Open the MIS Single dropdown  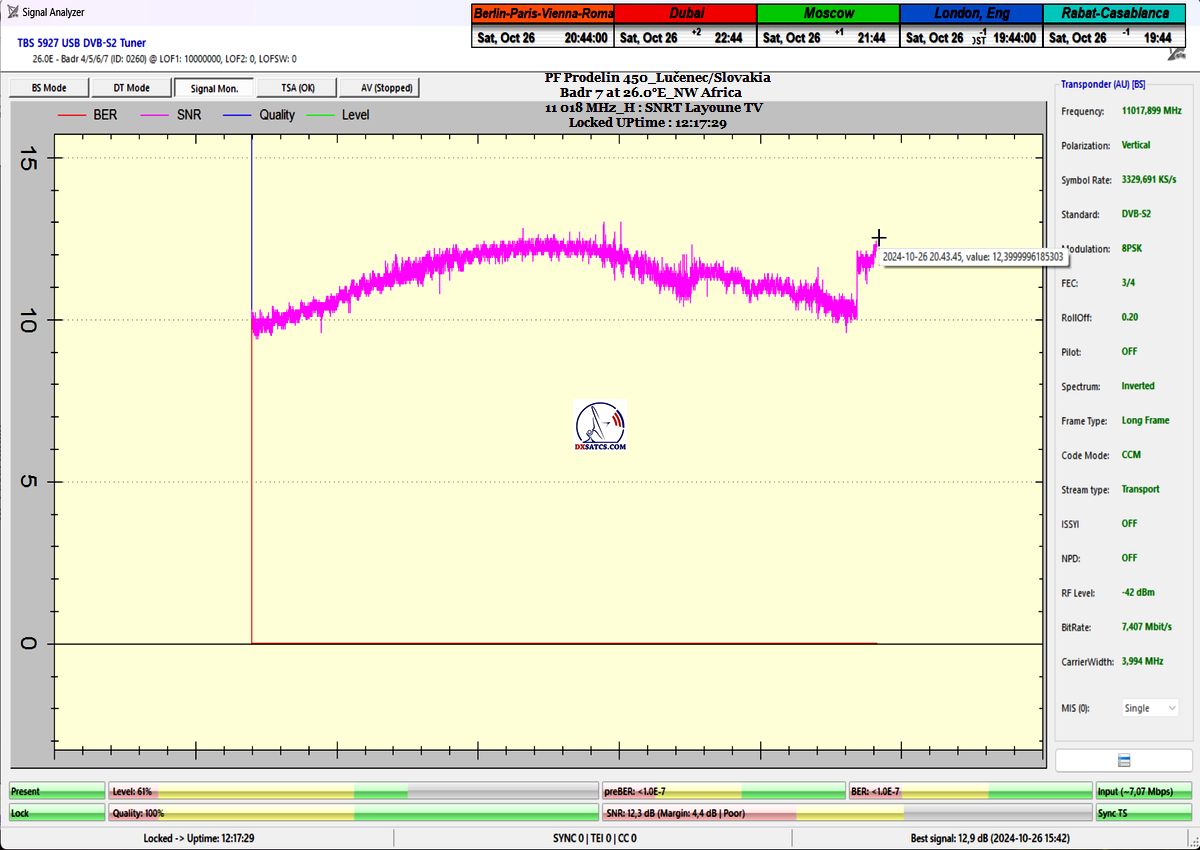[x=1150, y=708]
